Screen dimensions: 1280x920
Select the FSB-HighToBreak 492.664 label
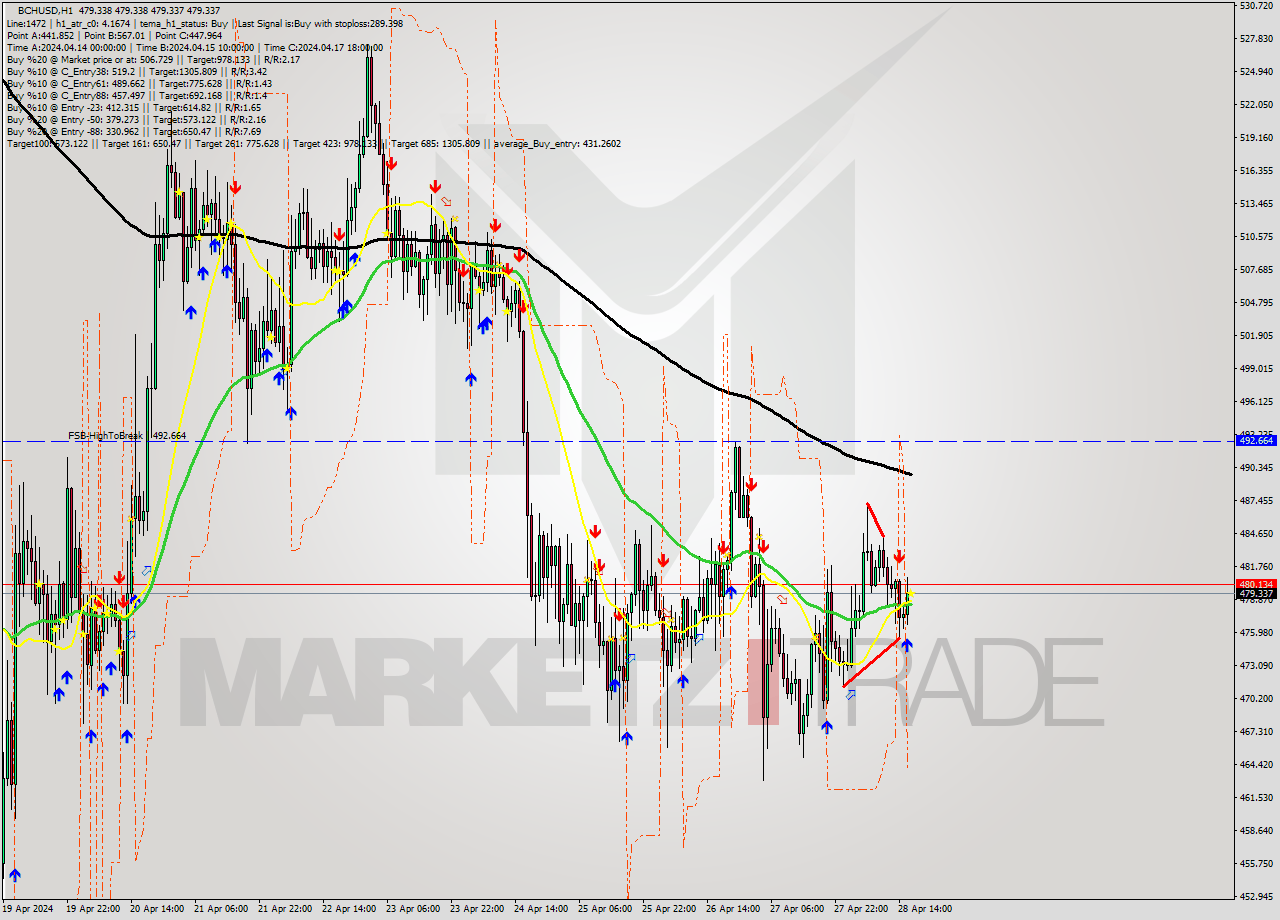(127, 436)
